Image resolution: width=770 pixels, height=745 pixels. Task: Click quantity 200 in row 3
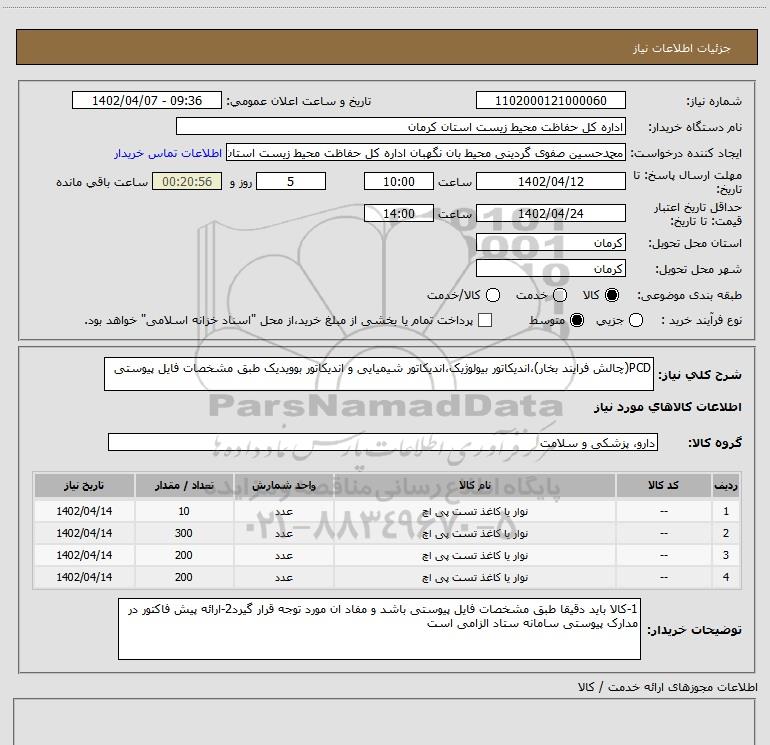click(x=184, y=556)
